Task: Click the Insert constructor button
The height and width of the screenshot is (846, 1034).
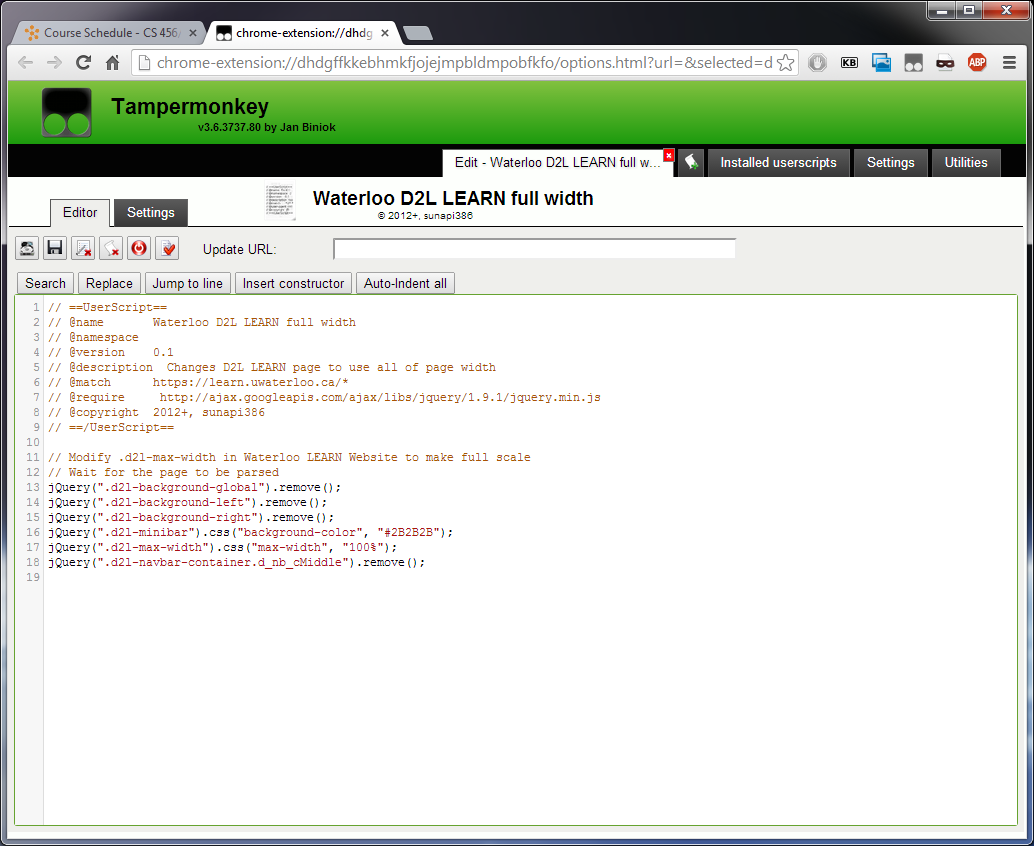Action: click(293, 284)
